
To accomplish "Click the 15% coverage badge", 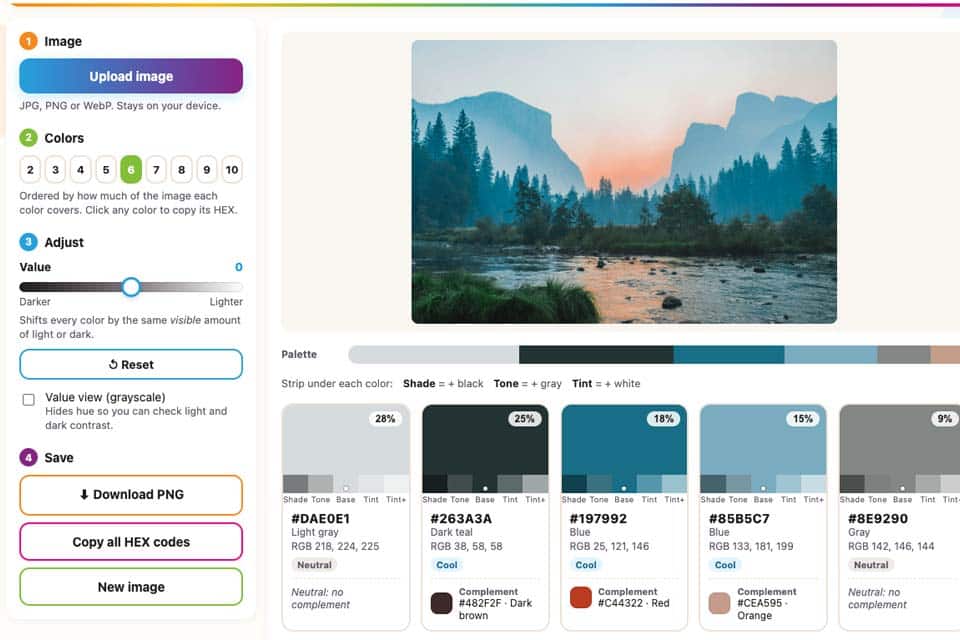I will [x=803, y=419].
